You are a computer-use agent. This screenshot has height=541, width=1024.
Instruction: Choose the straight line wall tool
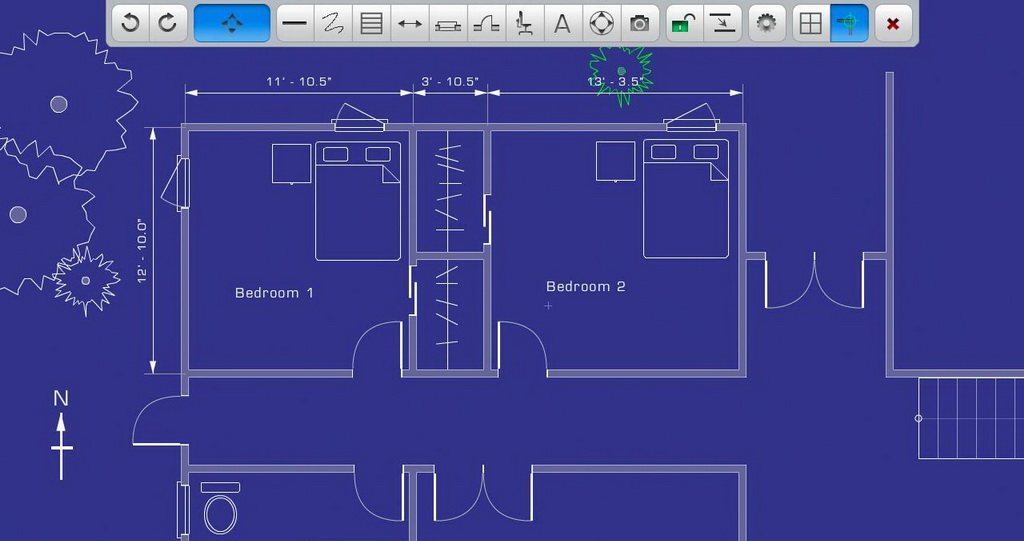295,24
